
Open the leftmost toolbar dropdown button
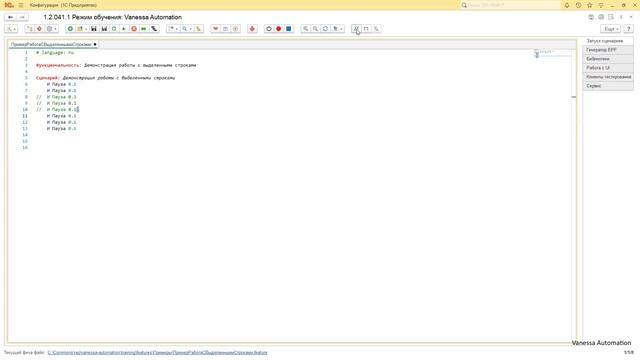pos(11,29)
